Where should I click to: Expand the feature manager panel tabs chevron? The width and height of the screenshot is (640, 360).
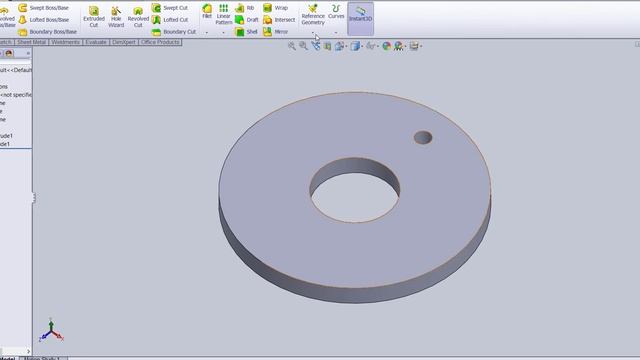[28, 53]
